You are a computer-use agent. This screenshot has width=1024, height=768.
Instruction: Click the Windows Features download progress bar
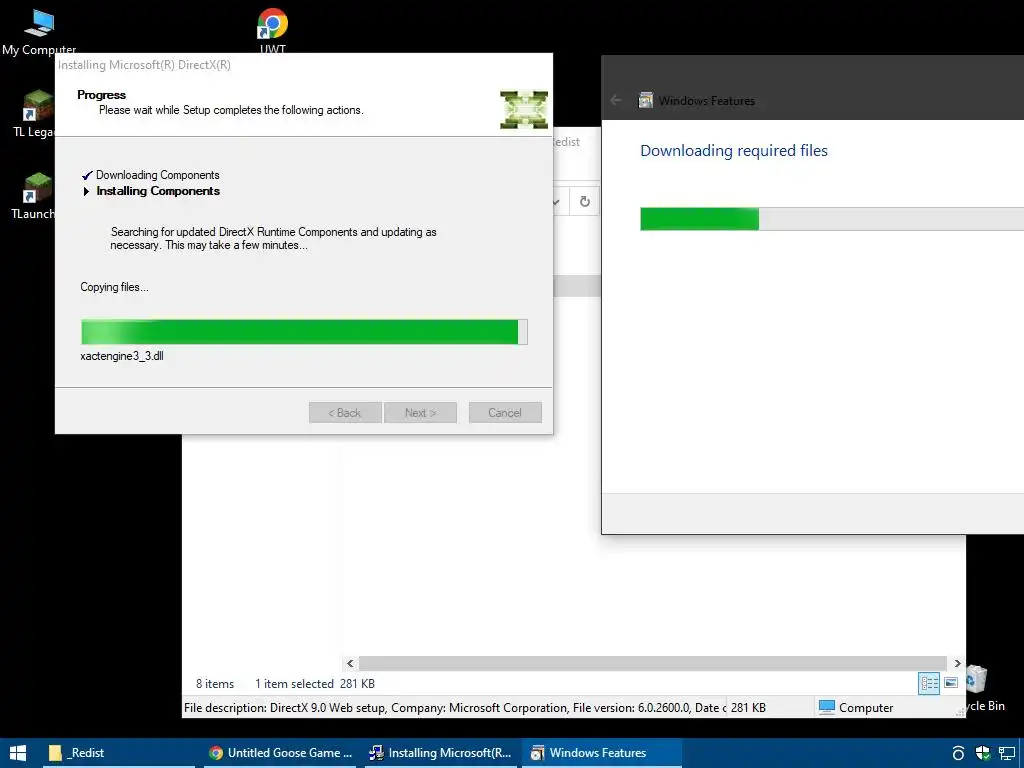point(832,219)
